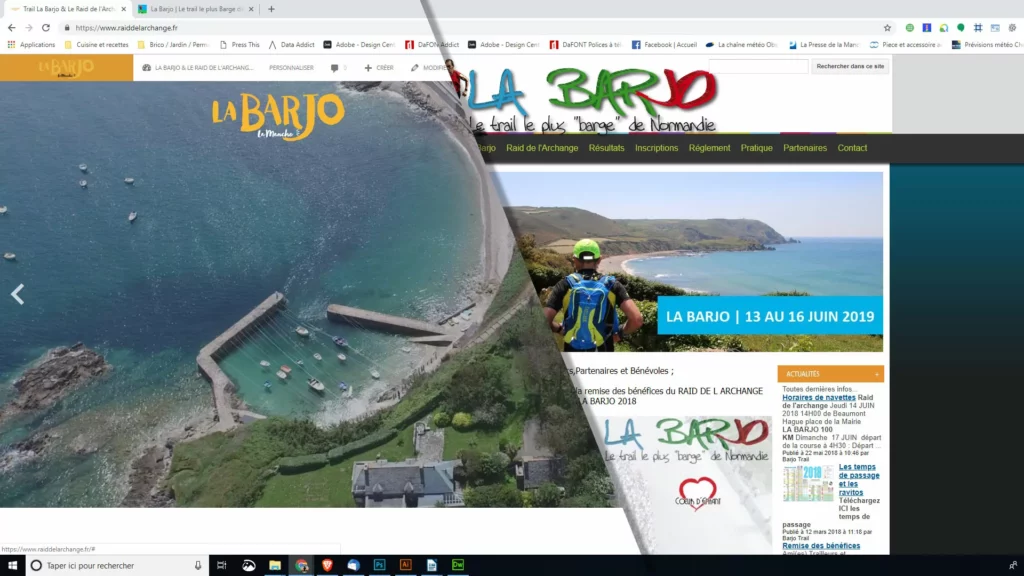Open a new browser tab
Image resolution: width=1024 pixels, height=576 pixels.
pyautogui.click(x=271, y=9)
